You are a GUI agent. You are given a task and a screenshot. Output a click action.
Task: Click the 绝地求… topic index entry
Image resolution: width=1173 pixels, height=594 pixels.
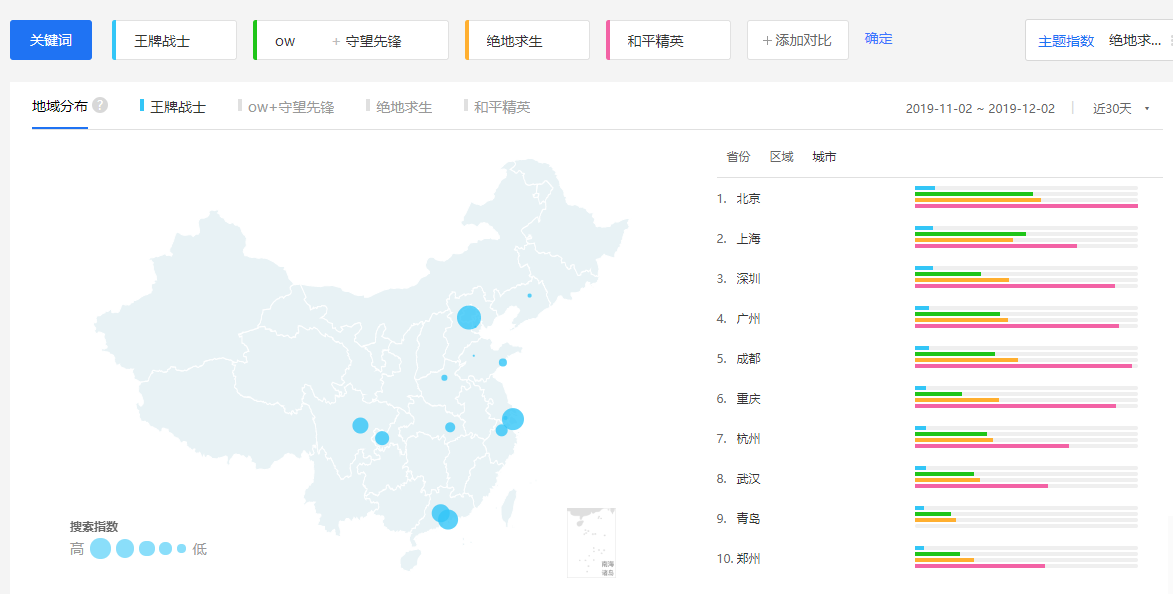[x=1135, y=40]
